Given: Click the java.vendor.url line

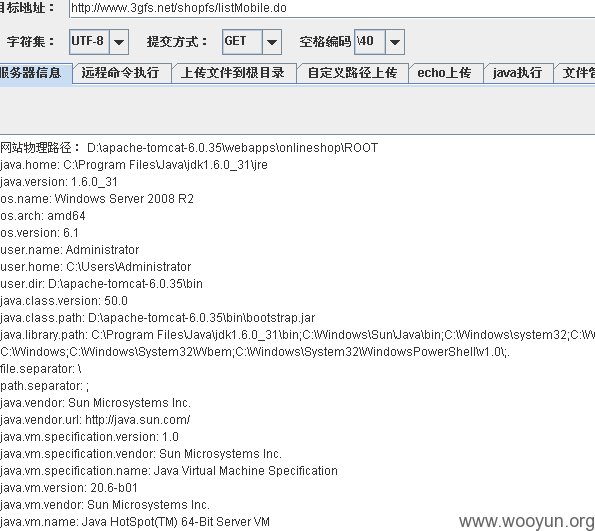Looking at the screenshot, I should pyautogui.click(x=95, y=420).
